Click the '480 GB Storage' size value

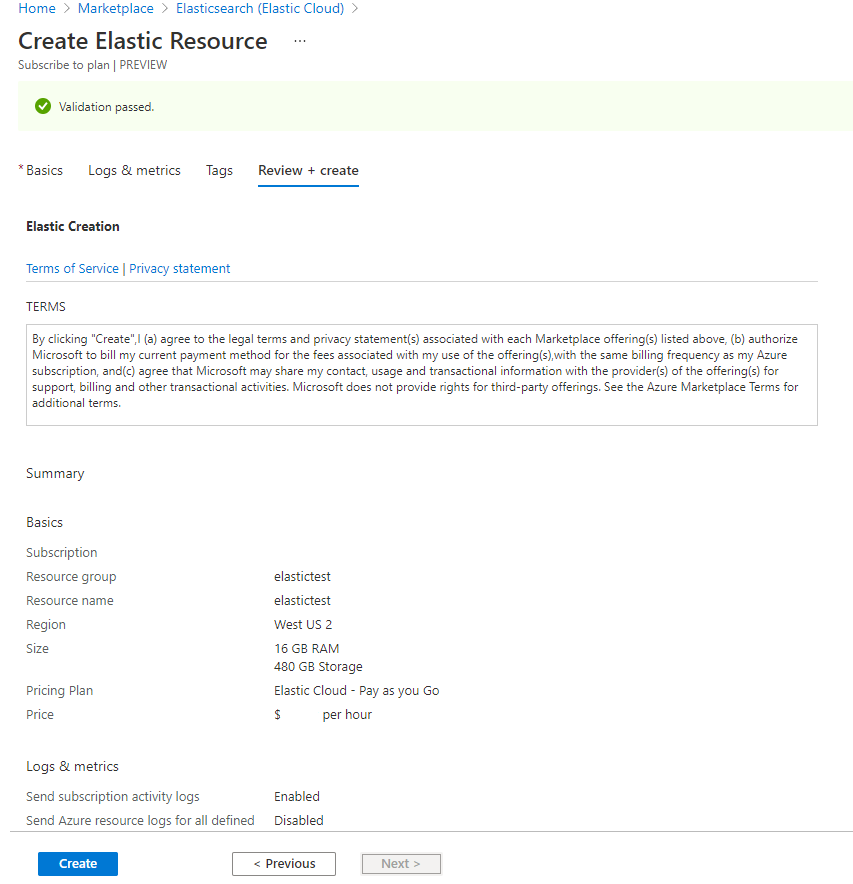click(318, 666)
